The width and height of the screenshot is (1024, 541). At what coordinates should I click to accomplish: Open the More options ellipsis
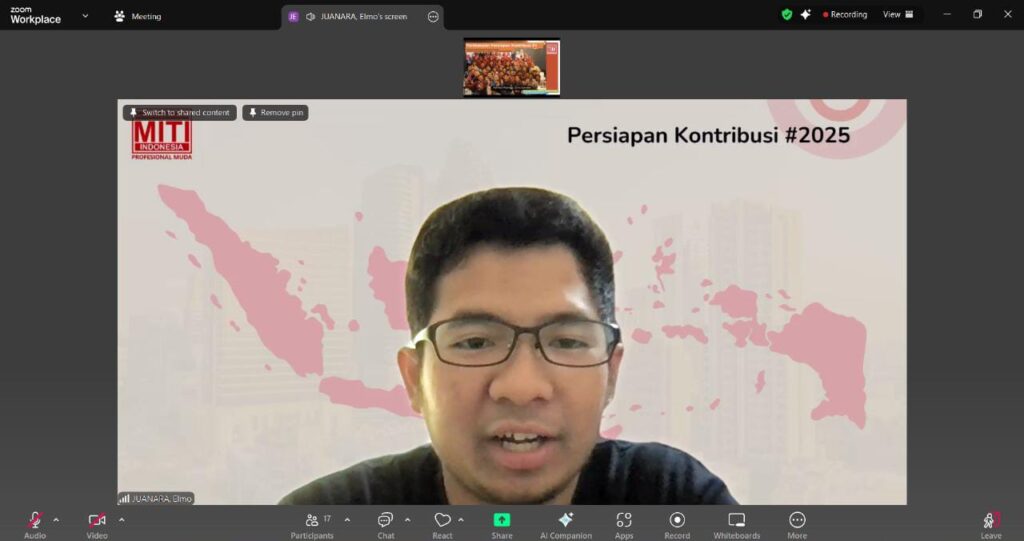(x=797, y=520)
